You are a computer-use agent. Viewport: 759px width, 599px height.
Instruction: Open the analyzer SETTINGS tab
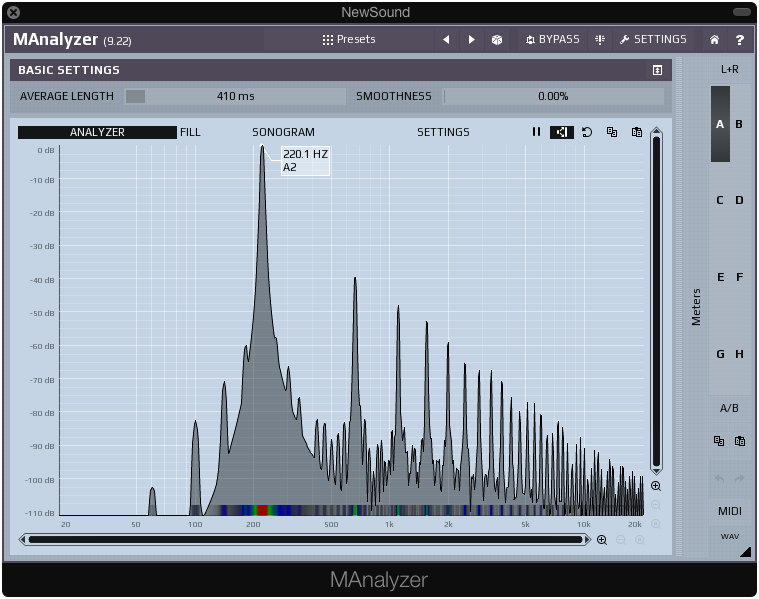(443, 132)
